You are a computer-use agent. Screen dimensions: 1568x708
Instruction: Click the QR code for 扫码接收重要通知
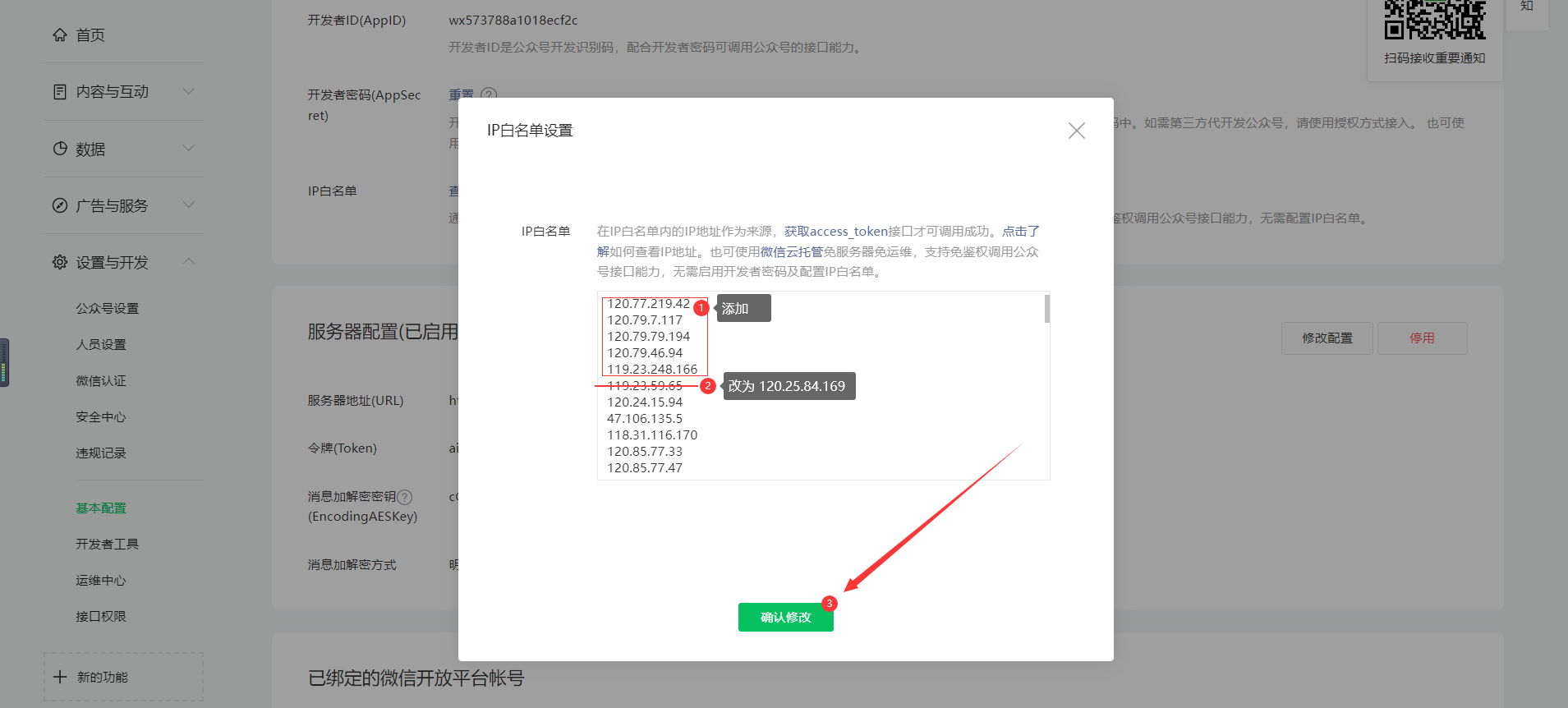point(1435,20)
